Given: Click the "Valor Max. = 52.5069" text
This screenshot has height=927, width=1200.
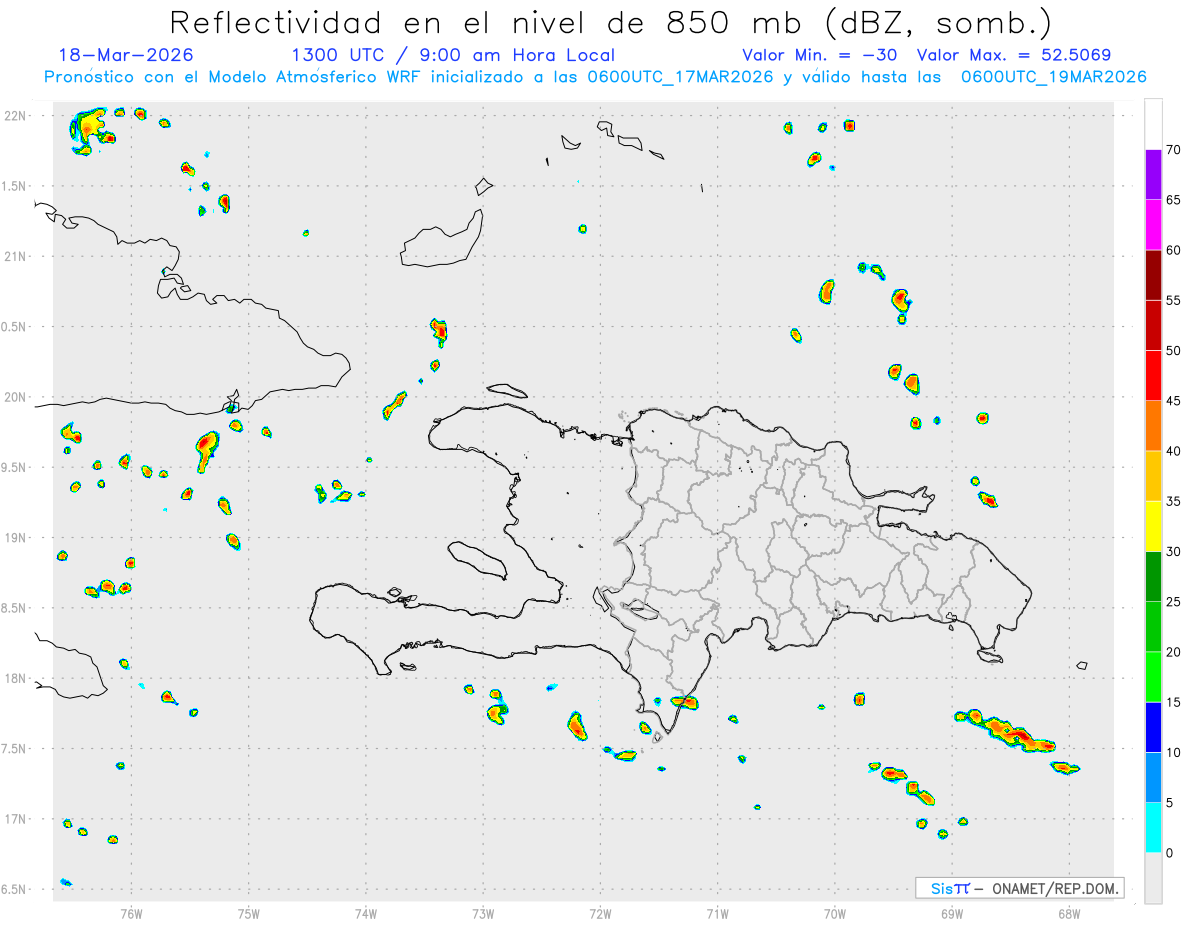Looking at the screenshot, I should [1014, 55].
